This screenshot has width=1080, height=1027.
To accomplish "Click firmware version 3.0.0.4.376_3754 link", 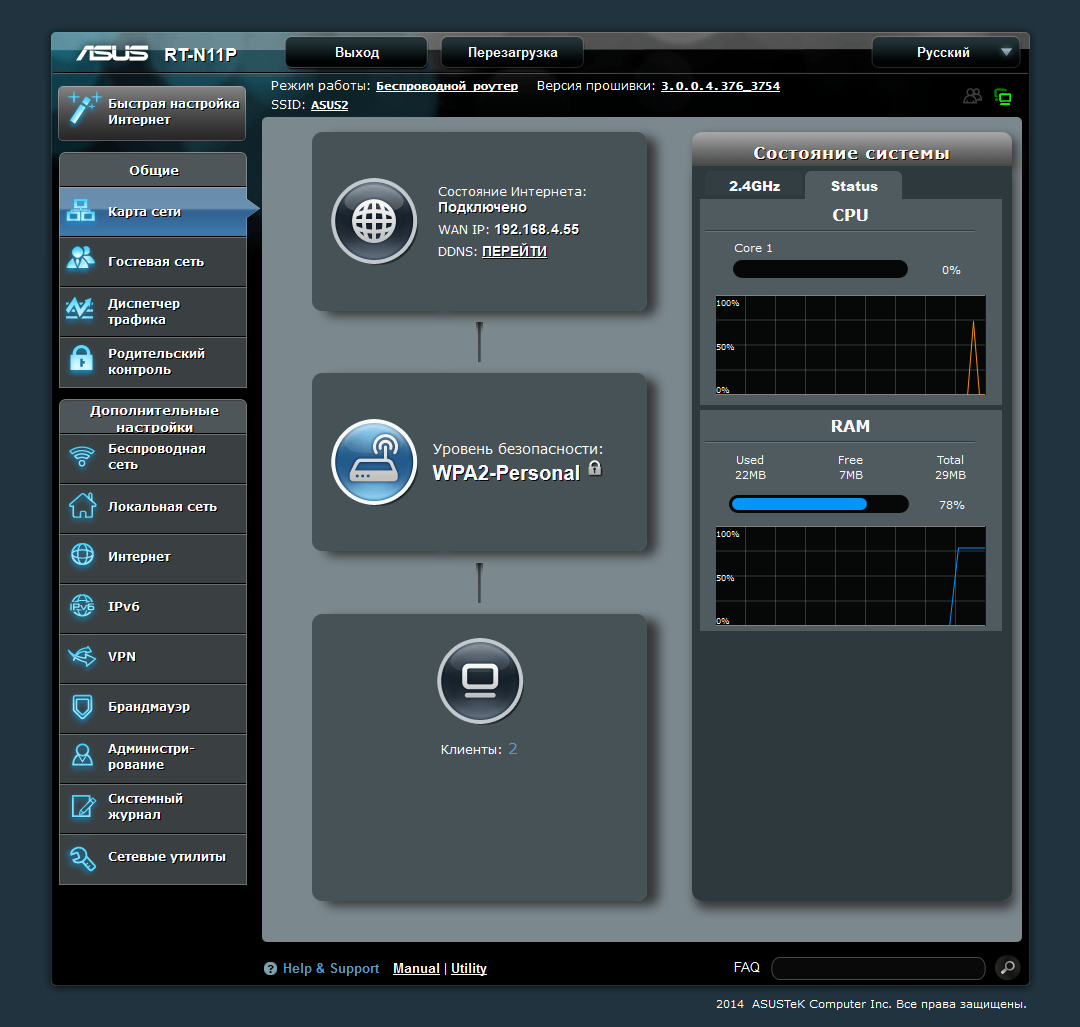I will 720,86.
